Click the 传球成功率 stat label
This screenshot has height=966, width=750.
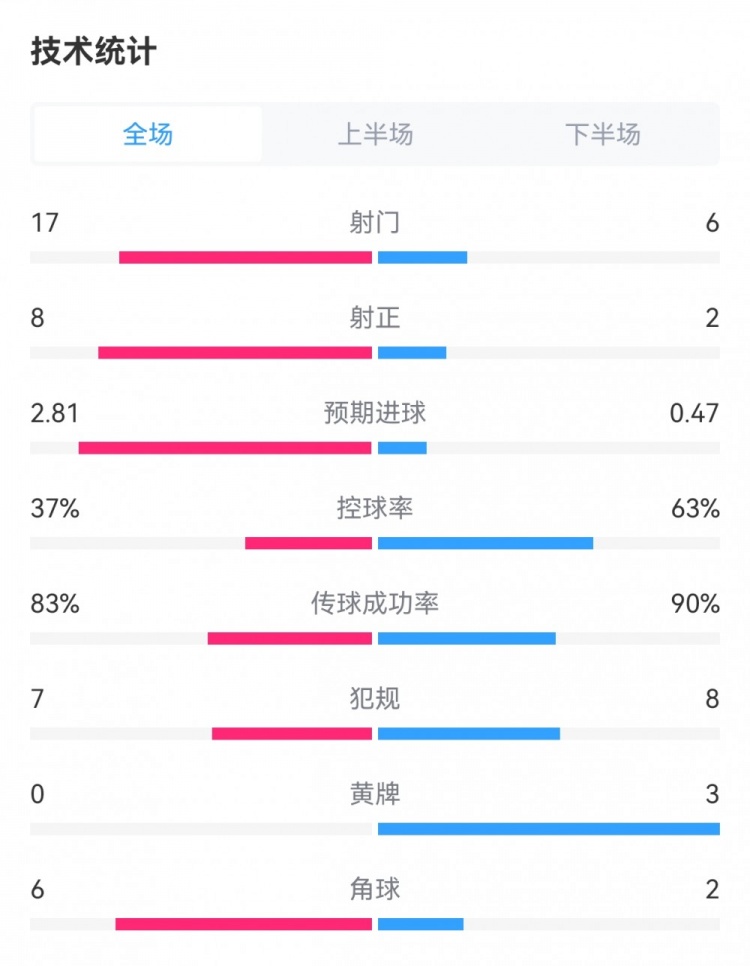click(375, 604)
